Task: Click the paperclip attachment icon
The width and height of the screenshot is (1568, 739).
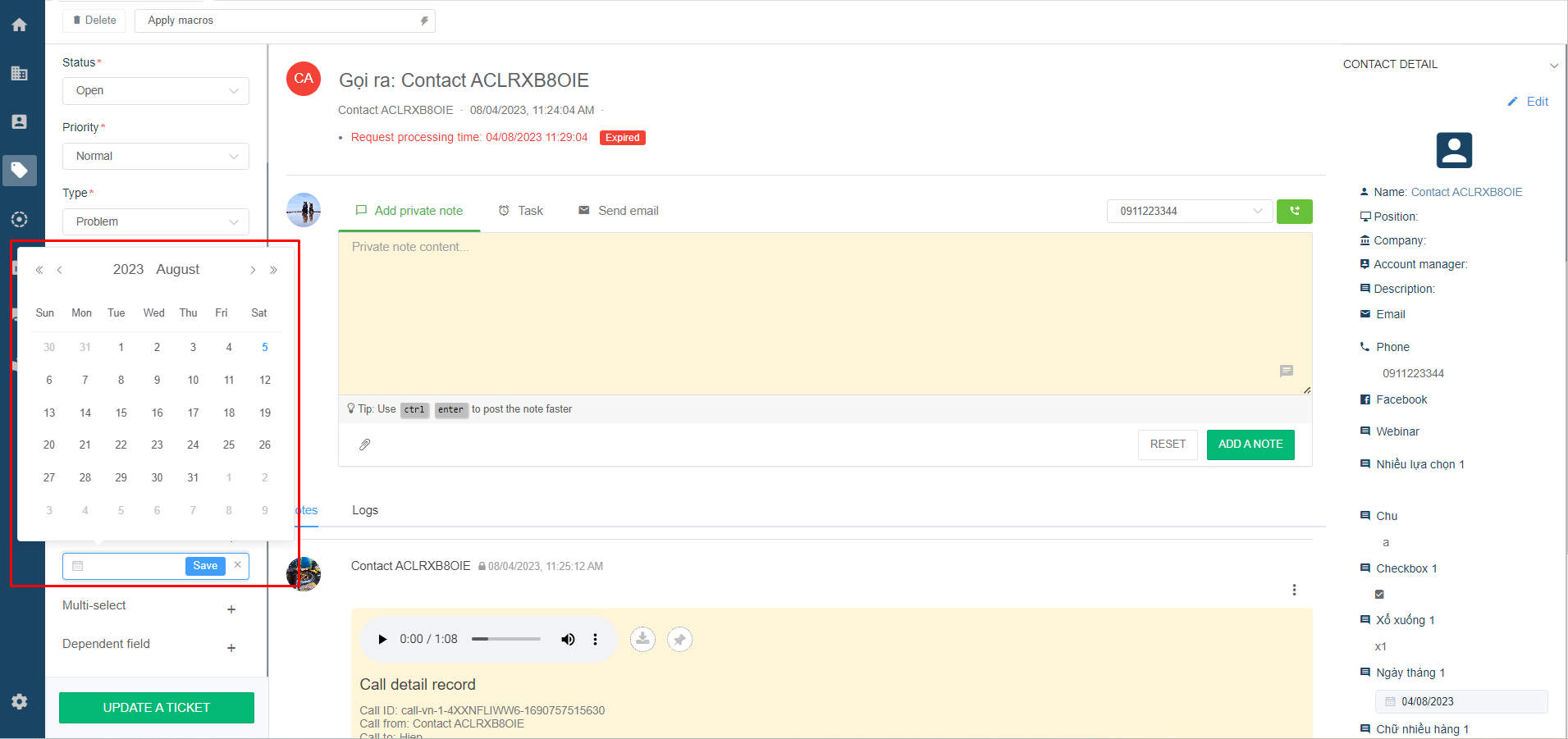Action: [365, 445]
